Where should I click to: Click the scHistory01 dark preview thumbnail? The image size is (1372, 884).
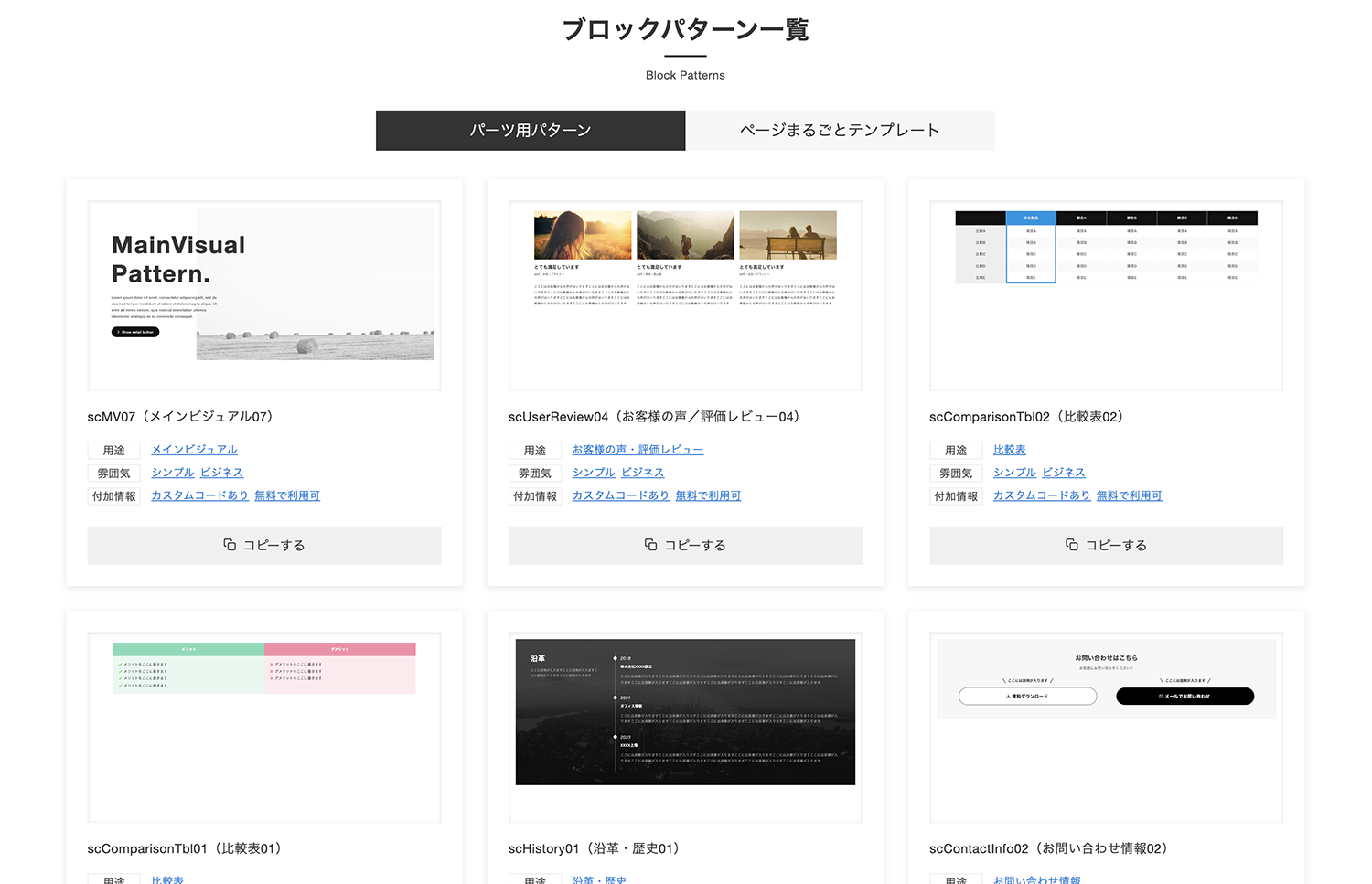pos(684,712)
